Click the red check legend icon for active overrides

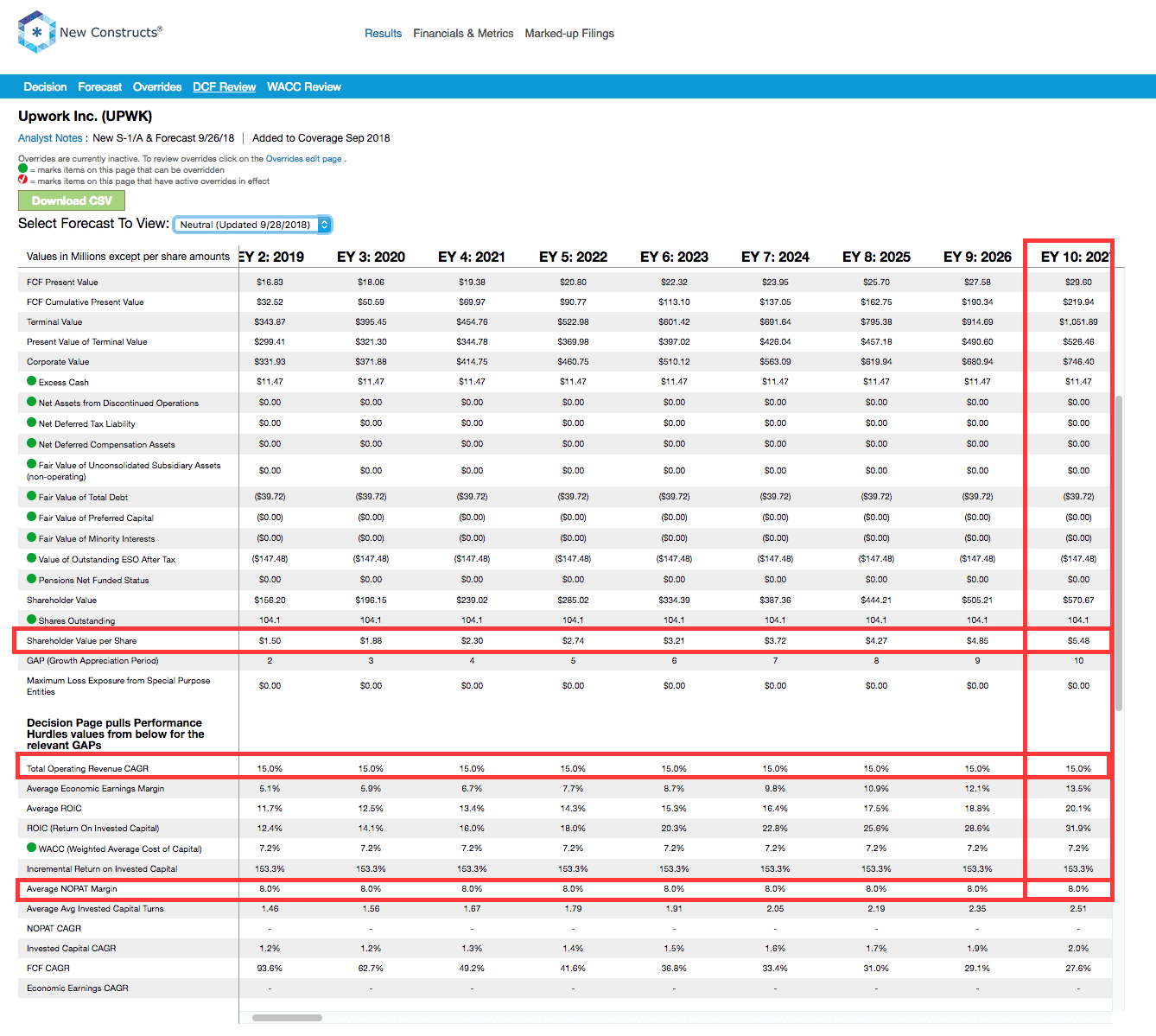click(22, 181)
